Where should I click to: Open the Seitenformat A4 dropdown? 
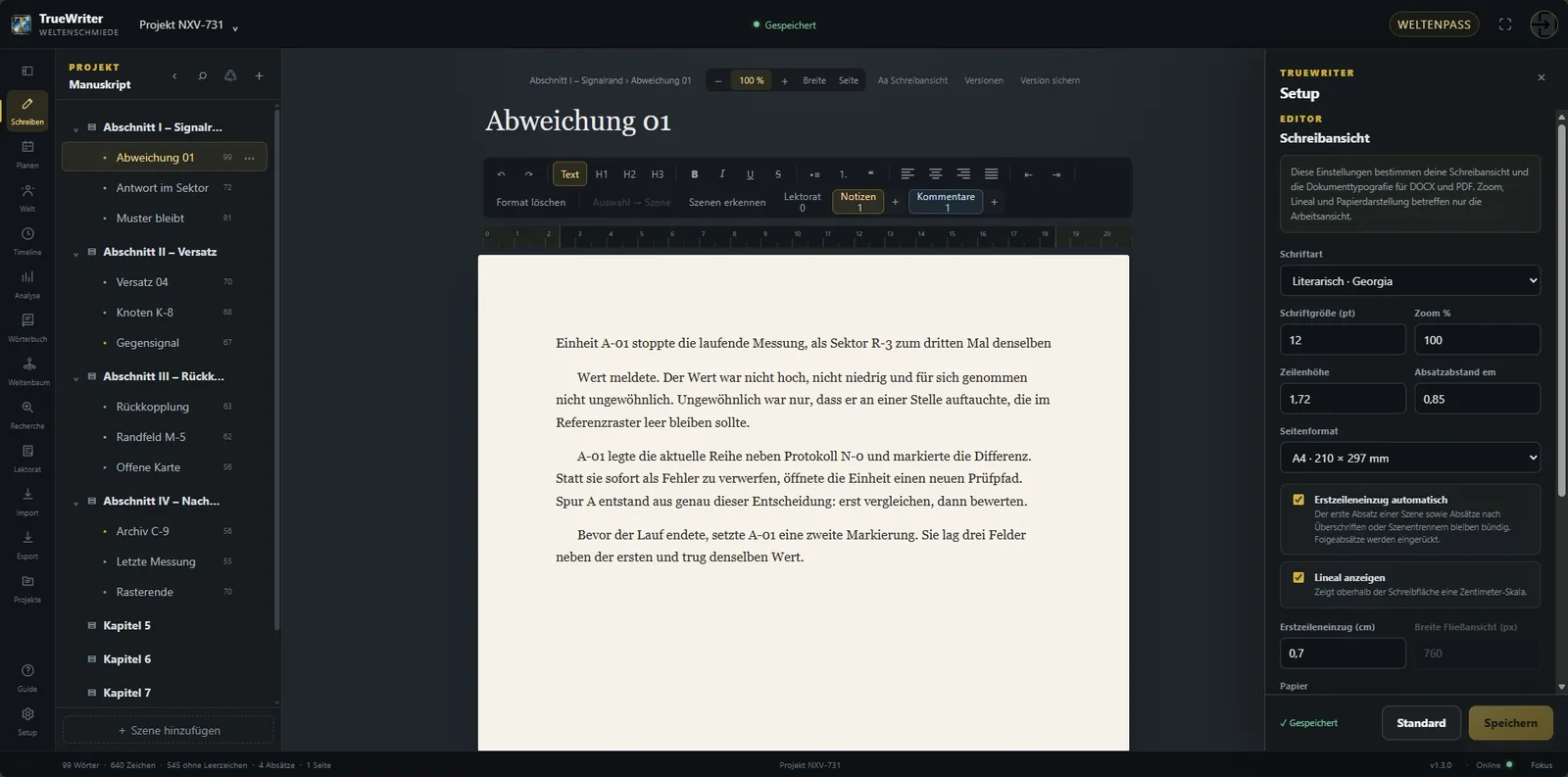click(1409, 458)
